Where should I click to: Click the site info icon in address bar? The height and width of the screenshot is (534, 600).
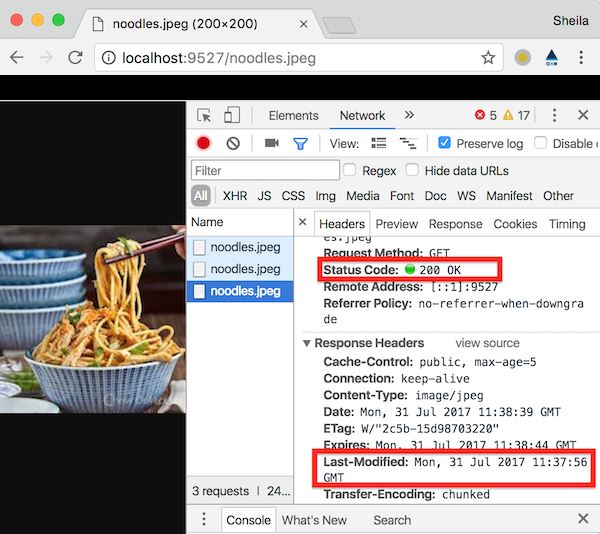point(109,58)
